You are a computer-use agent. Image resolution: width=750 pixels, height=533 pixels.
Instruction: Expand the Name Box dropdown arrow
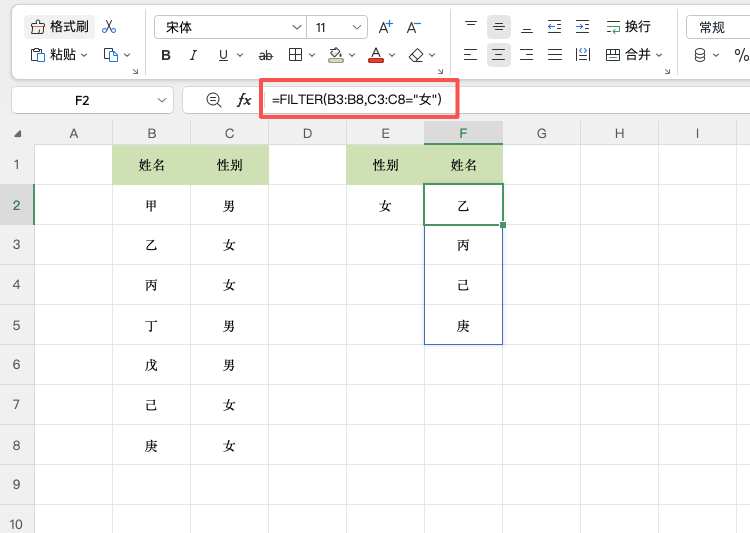[x=162, y=100]
